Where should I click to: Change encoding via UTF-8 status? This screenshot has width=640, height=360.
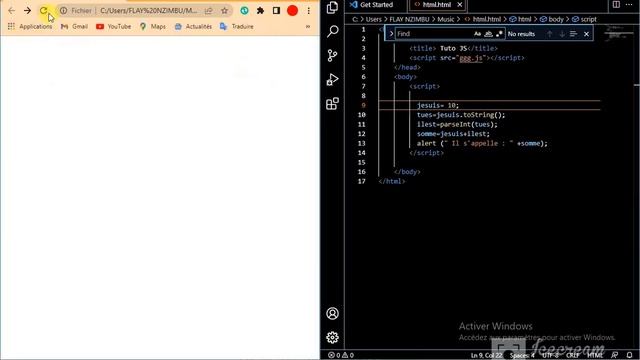click(550, 355)
